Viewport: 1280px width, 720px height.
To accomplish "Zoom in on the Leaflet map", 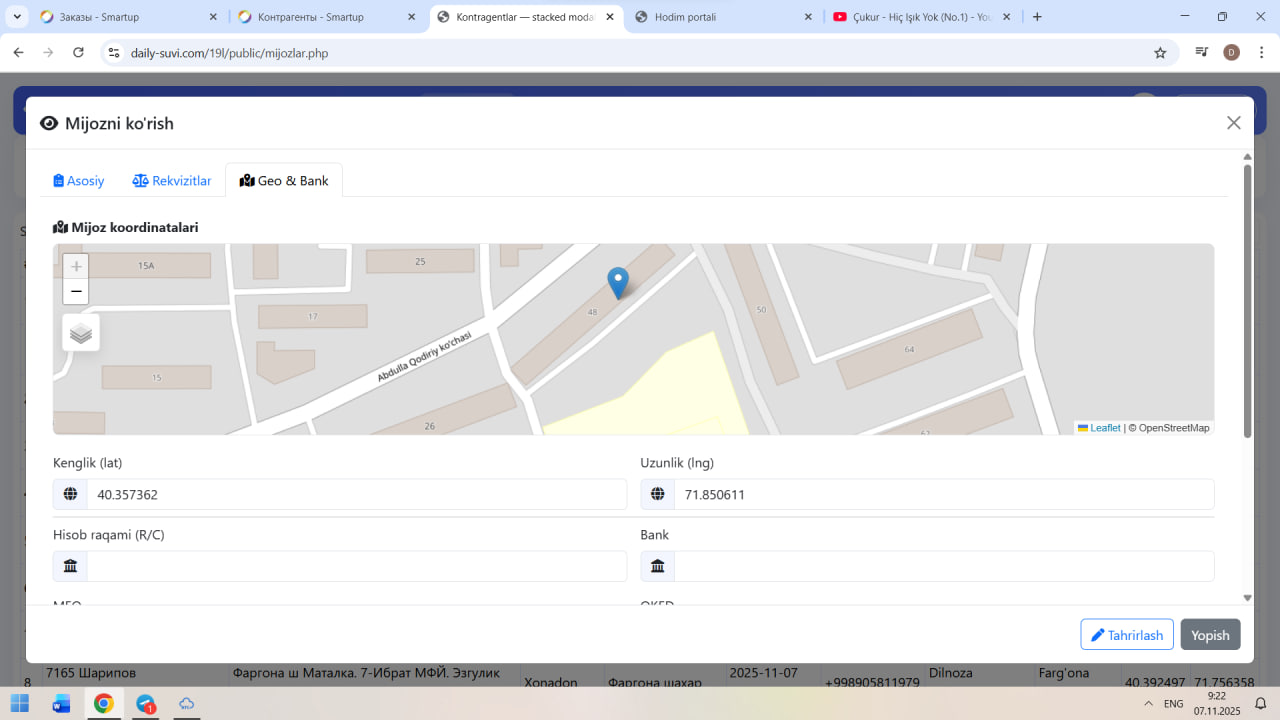I will point(76,267).
